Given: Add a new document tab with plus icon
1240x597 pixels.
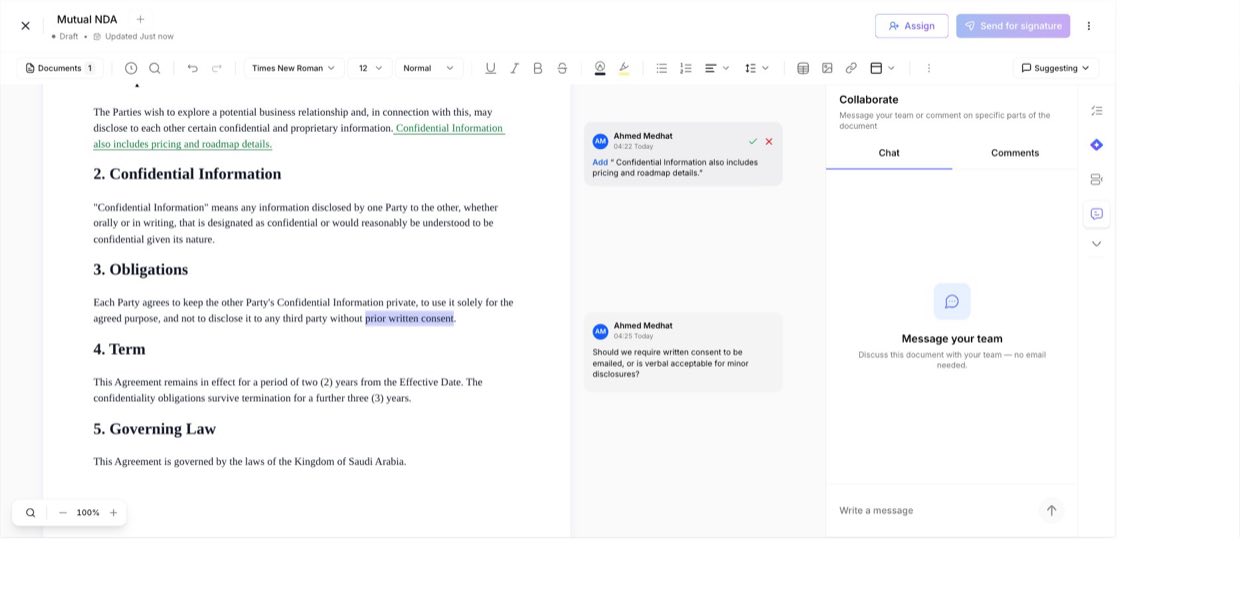Looking at the screenshot, I should pyautogui.click(x=140, y=19).
